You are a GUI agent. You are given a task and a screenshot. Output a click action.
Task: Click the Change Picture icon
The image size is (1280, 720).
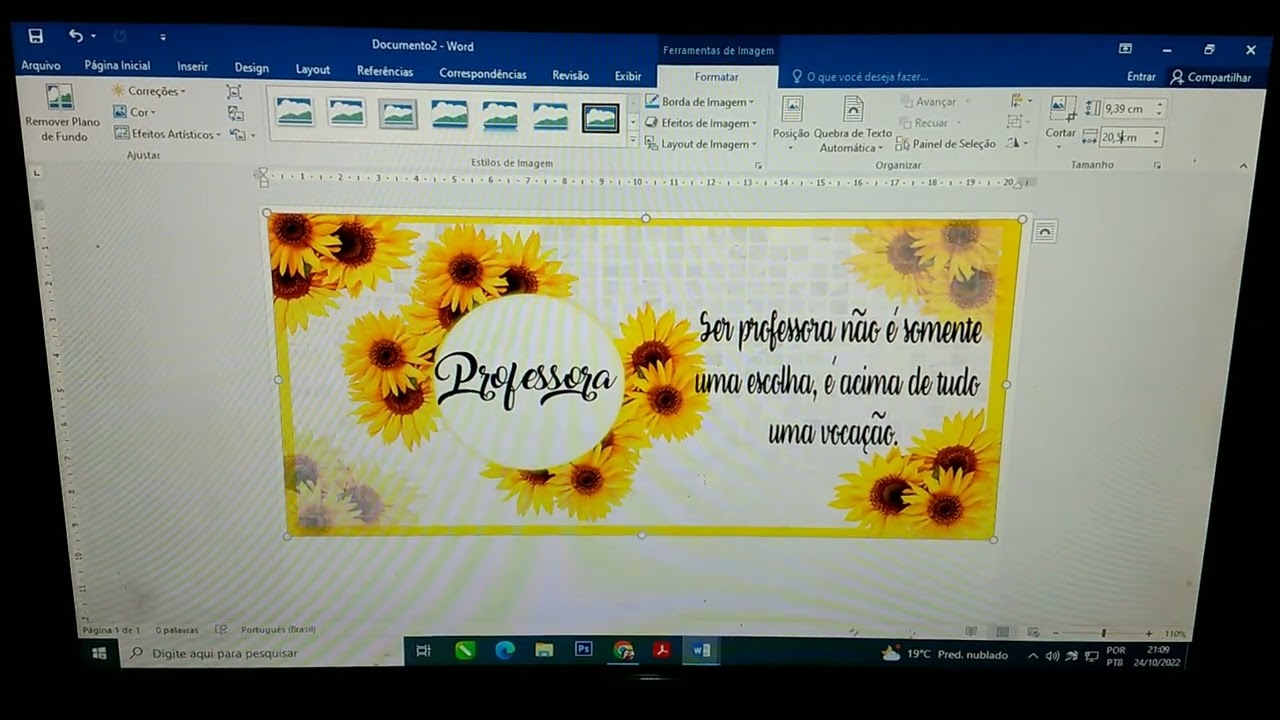(236, 113)
